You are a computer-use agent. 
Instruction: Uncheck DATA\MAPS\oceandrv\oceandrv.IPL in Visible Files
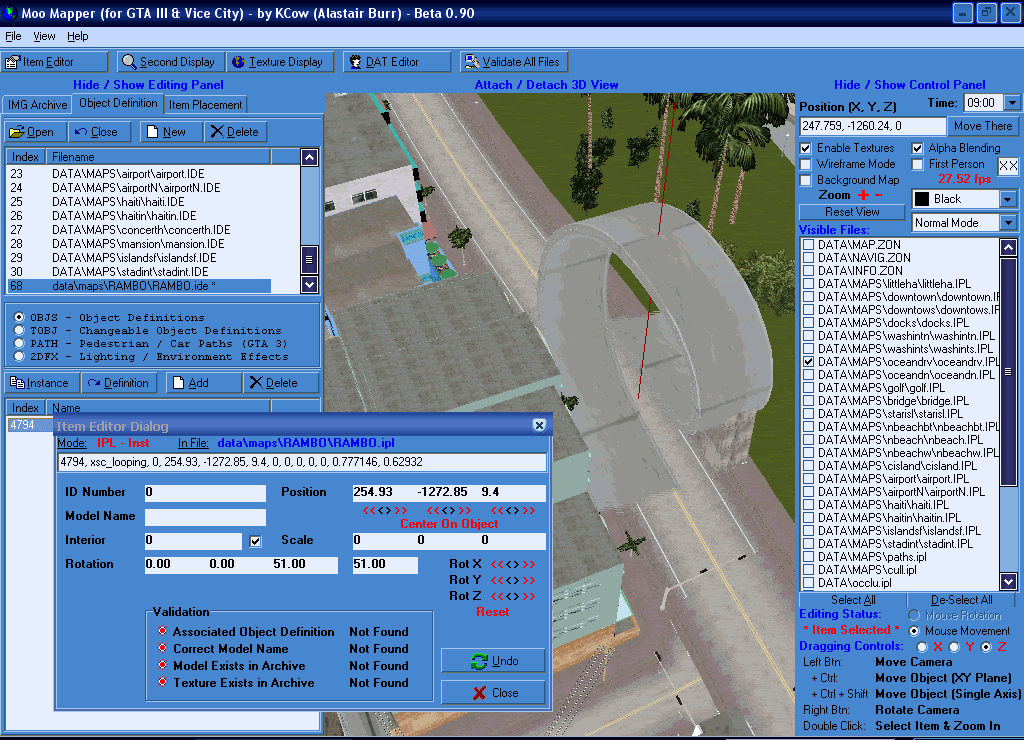pos(808,362)
